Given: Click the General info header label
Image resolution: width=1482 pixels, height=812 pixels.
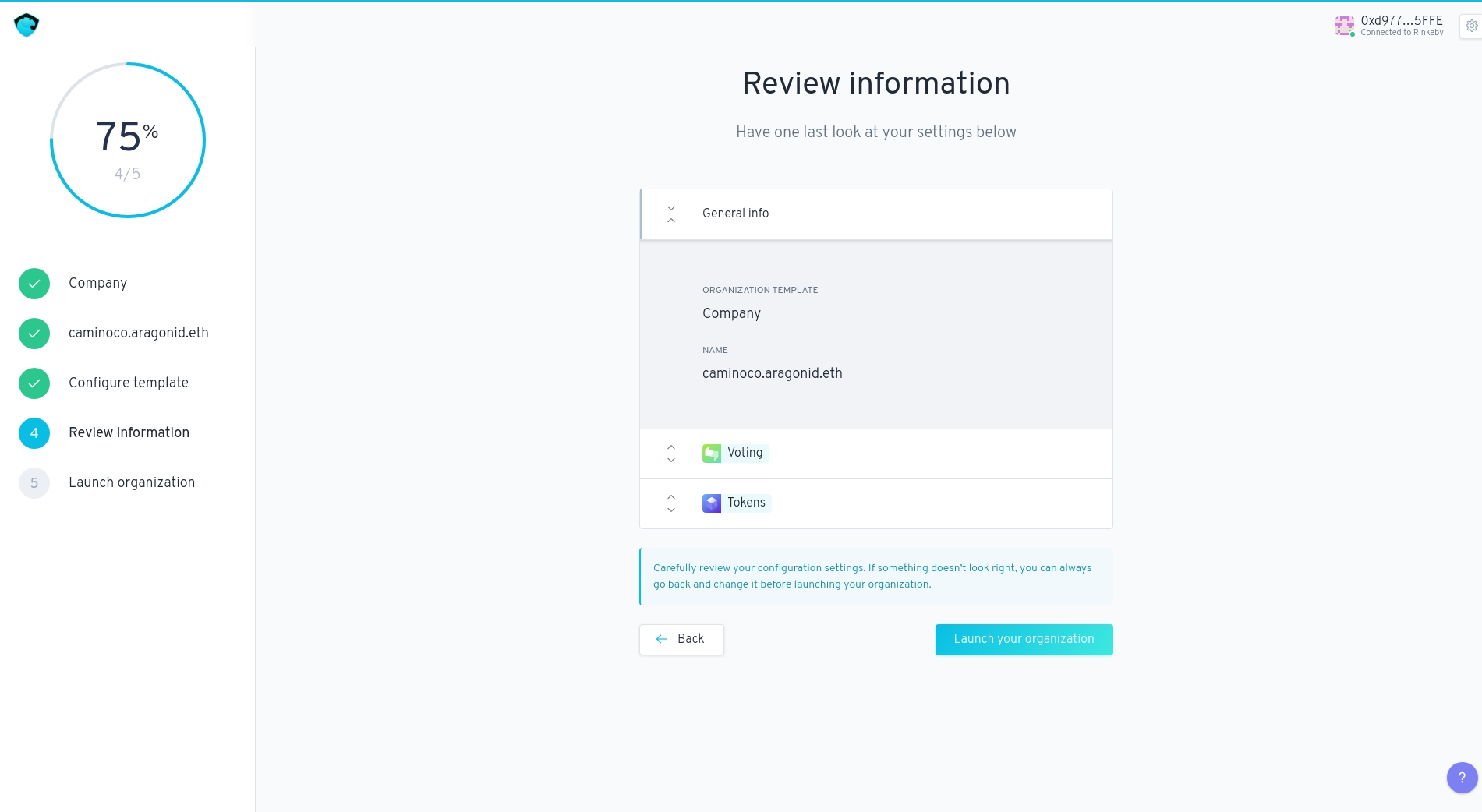Looking at the screenshot, I should (735, 214).
